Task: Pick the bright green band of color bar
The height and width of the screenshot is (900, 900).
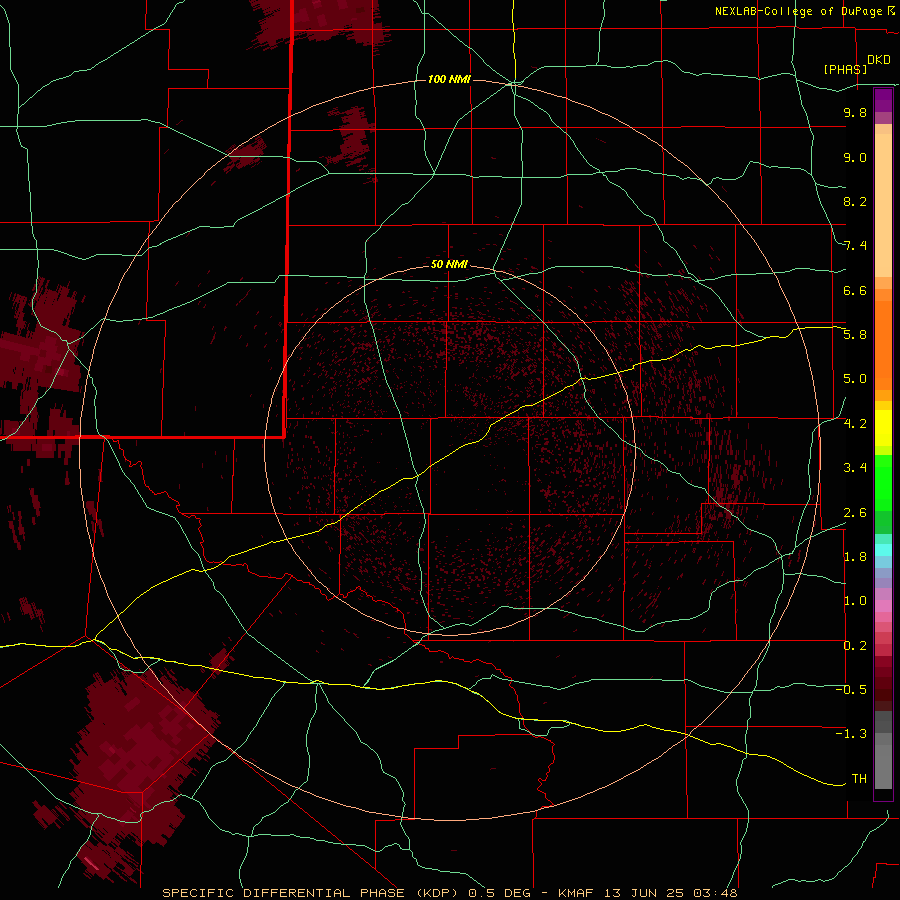Action: pos(883,481)
